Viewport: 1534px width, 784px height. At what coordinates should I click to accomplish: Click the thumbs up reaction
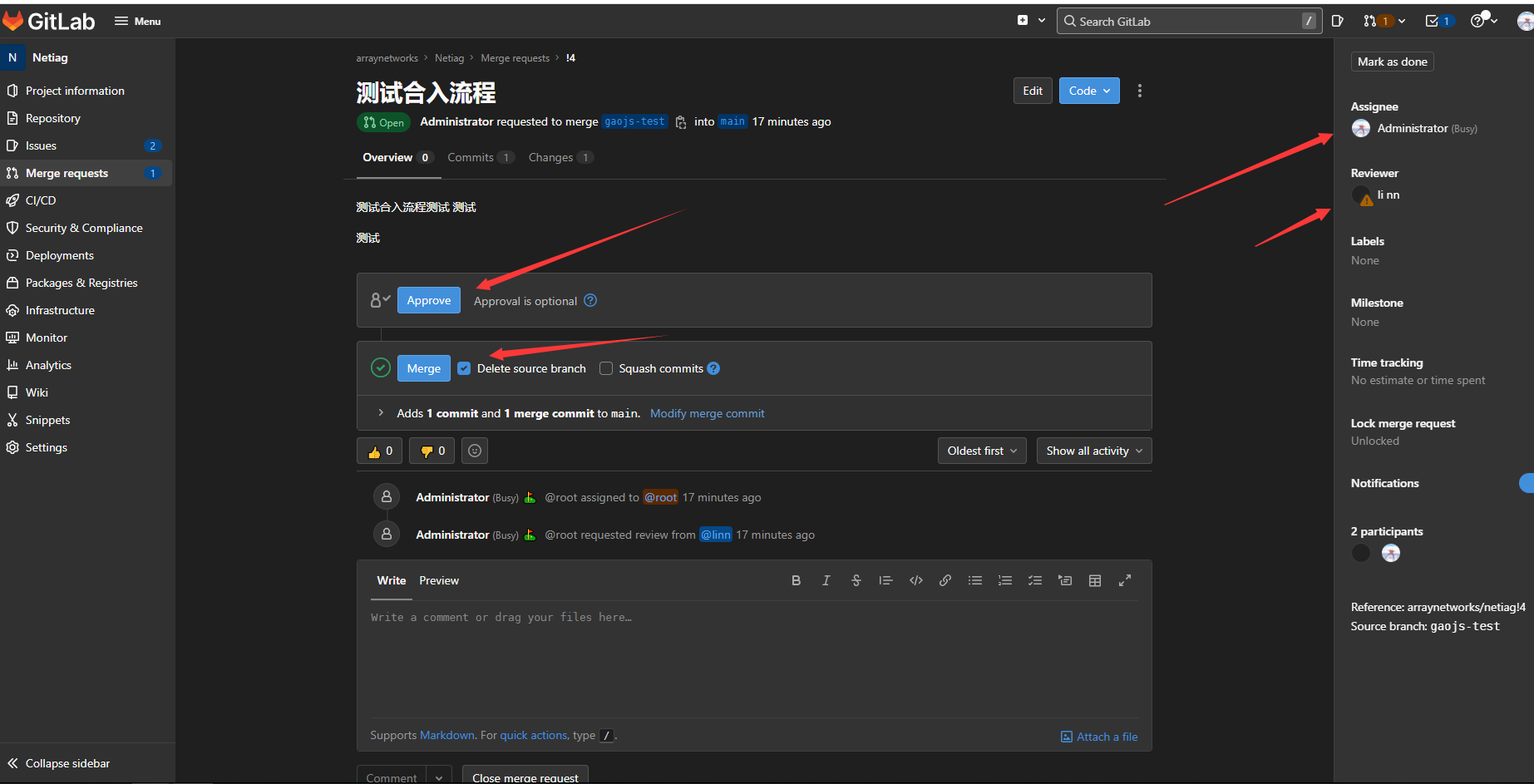coord(380,451)
